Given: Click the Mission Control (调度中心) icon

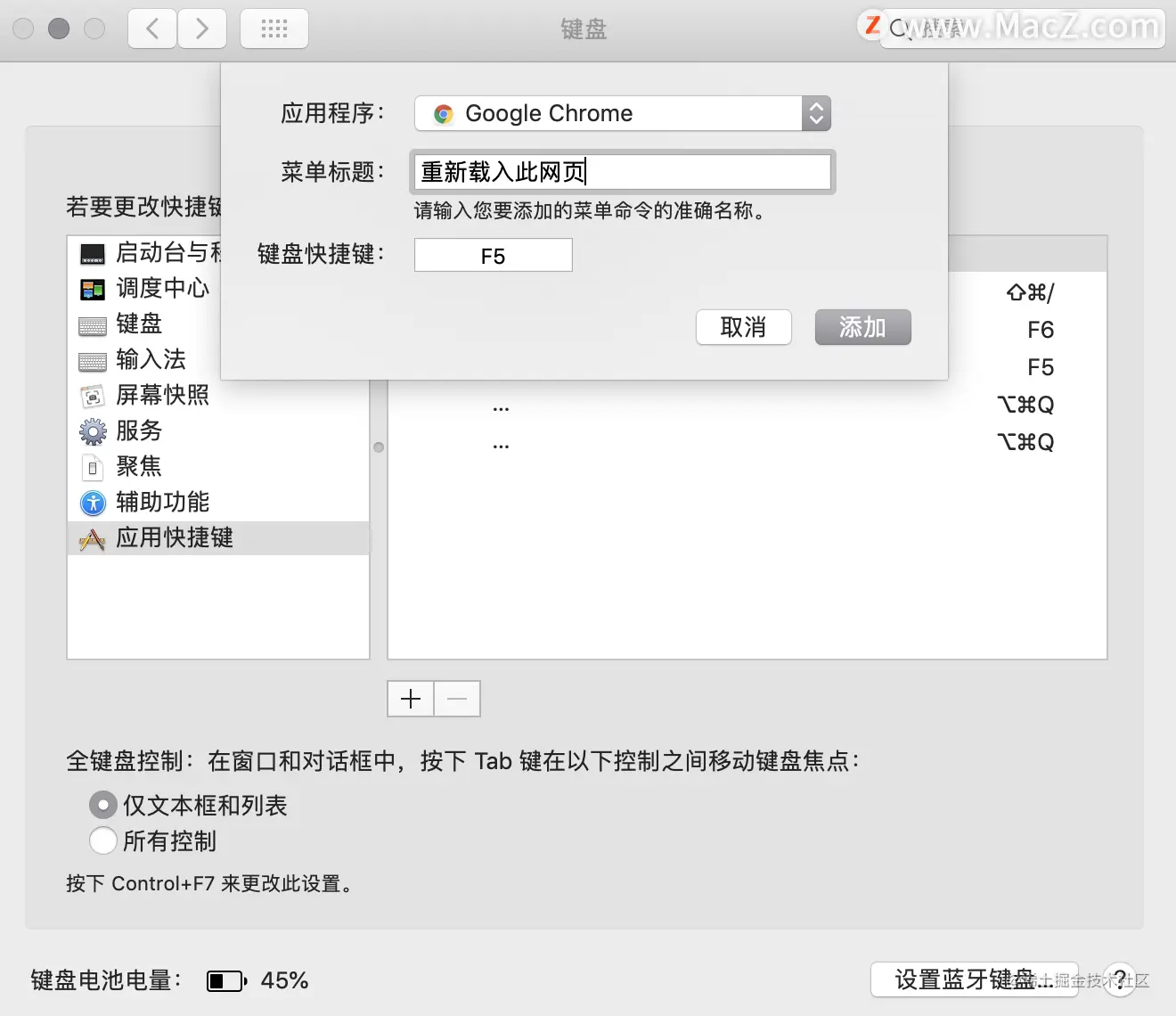Looking at the screenshot, I should [x=93, y=290].
